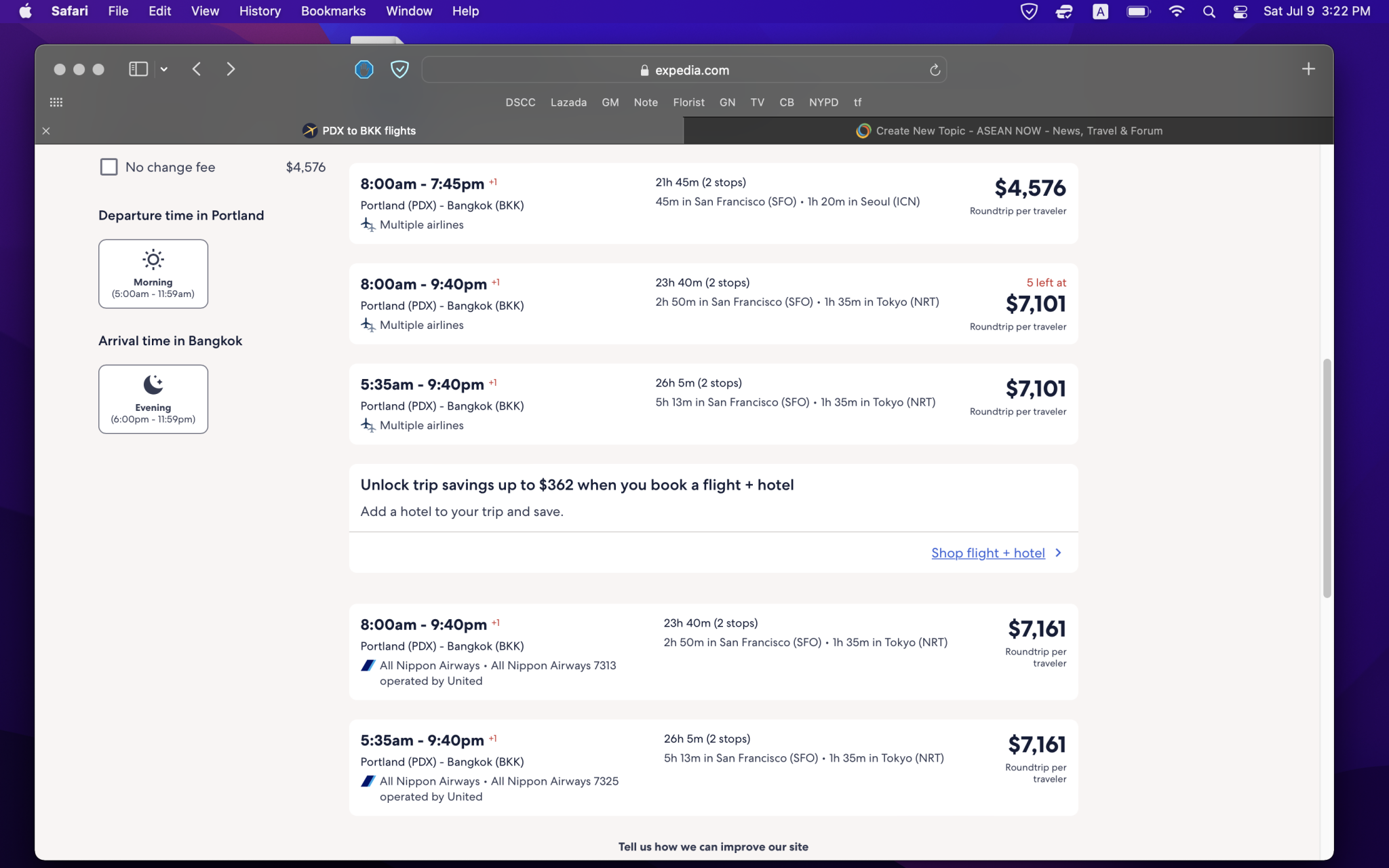This screenshot has height=868, width=1389.
Task: Switch to the ASEAN NOW Create New Topic tab
Action: (1009, 131)
